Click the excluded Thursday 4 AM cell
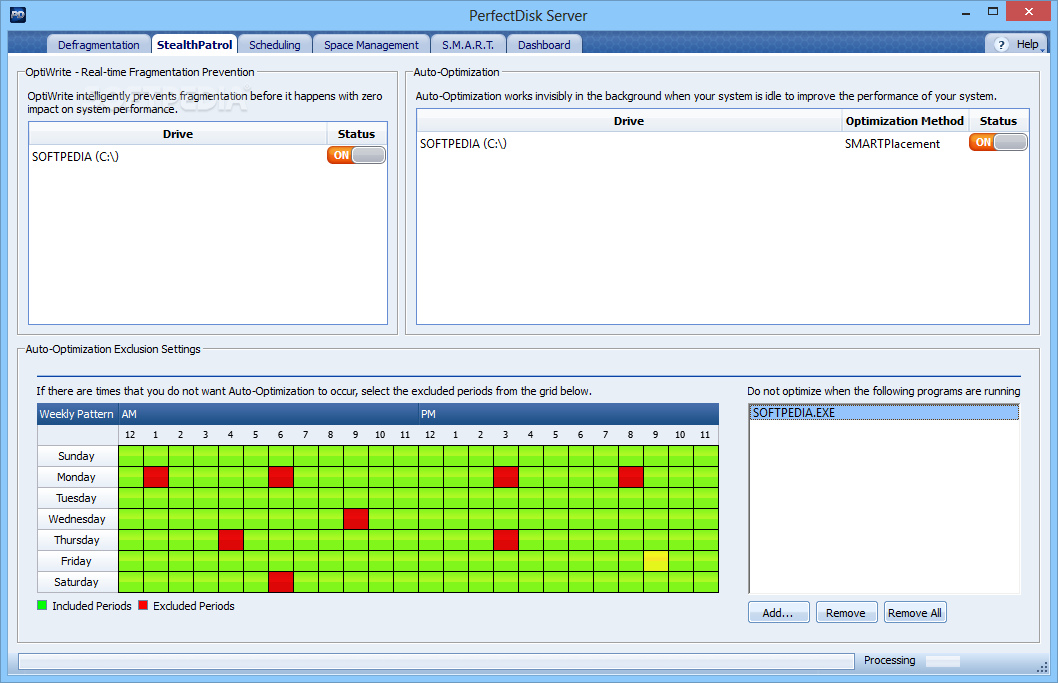 231,540
